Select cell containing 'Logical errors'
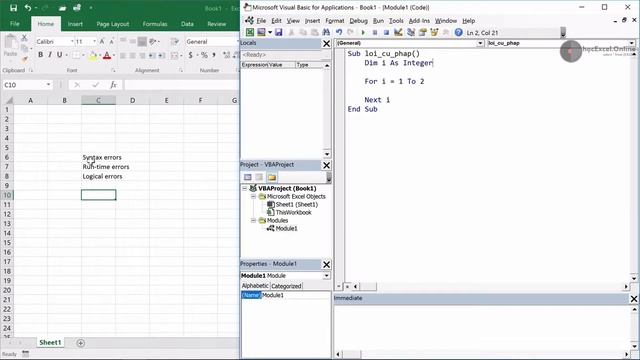This screenshot has width=640, height=360. [x=98, y=176]
